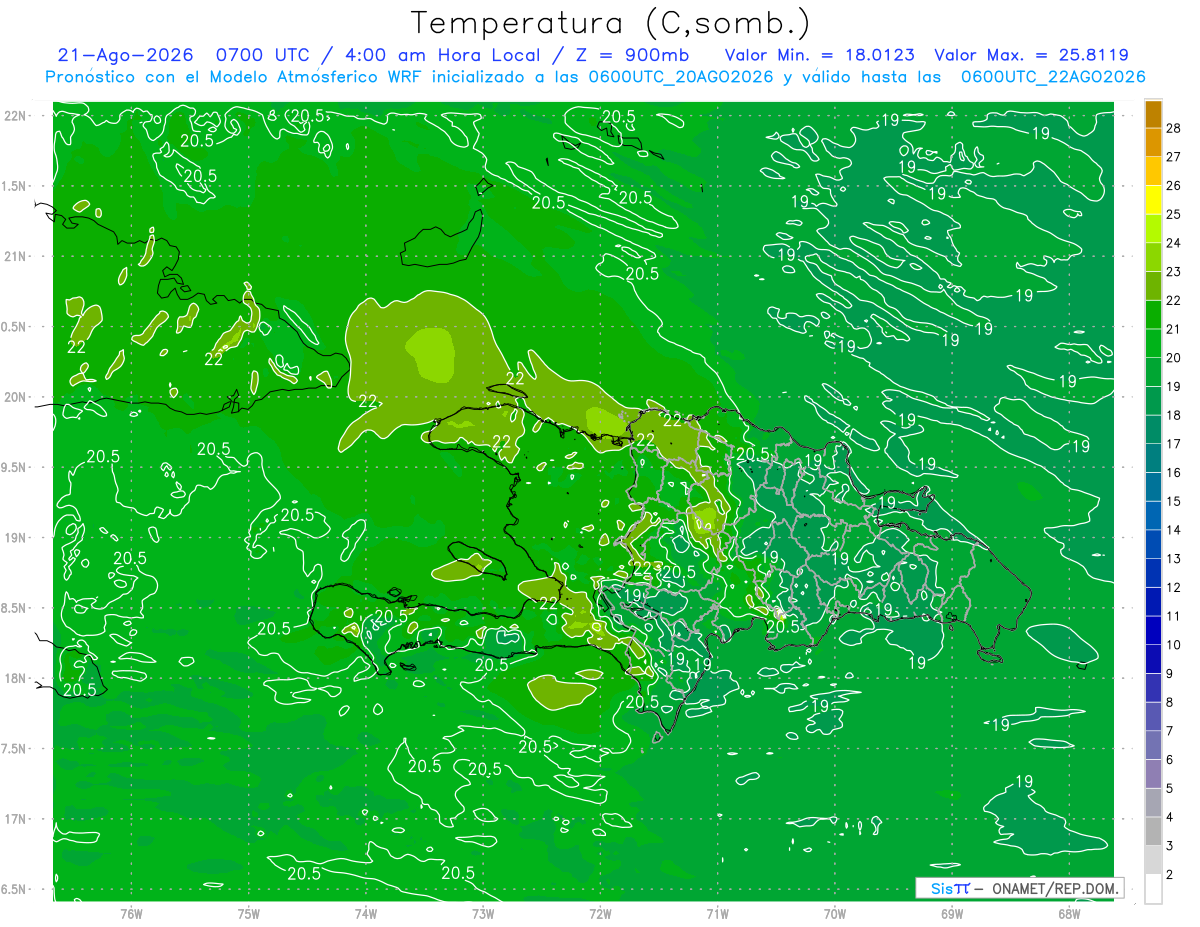This screenshot has height=927, width=1200.
Task: Click 'Valor Min. = 18.0123' value
Action: (820, 55)
